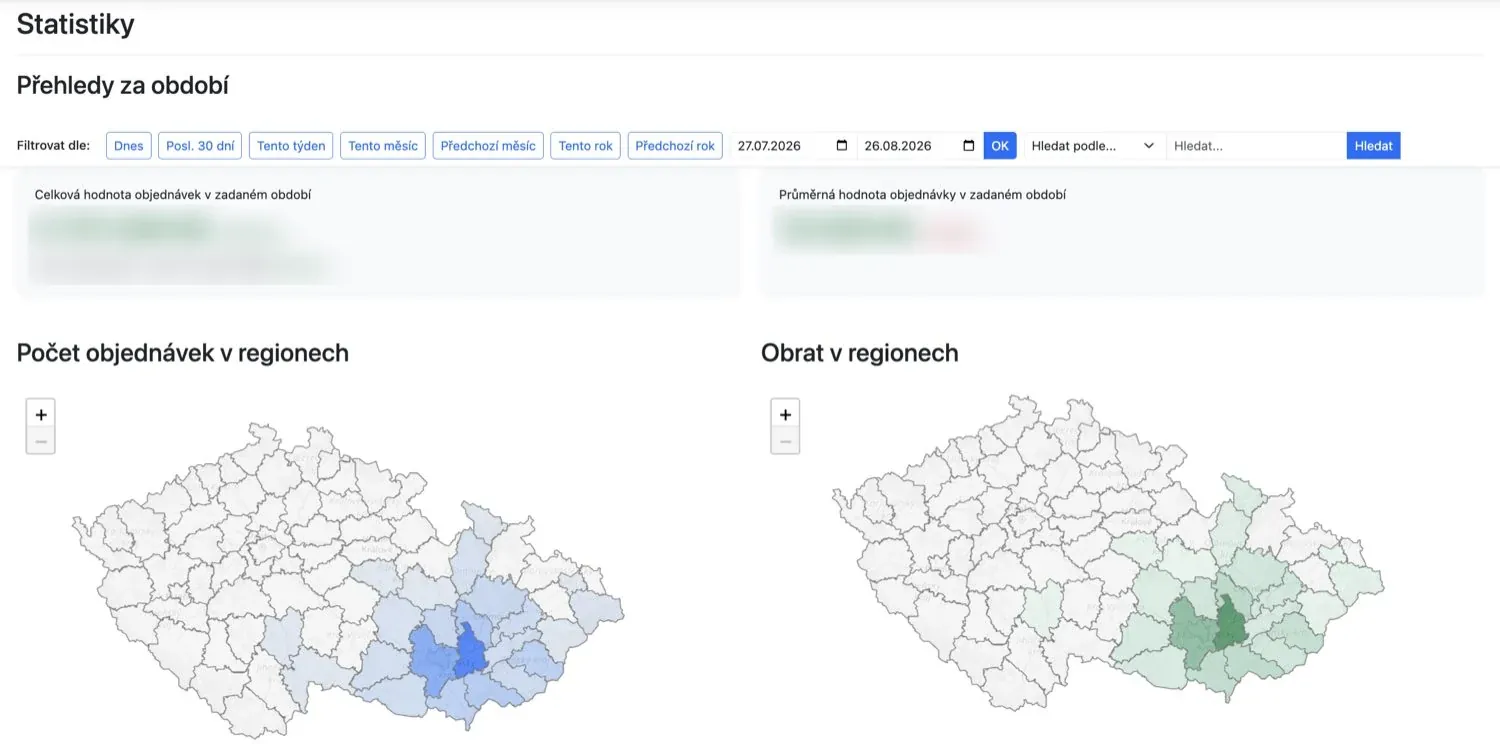
Task: Click the Přehledy za období heading
Action: (123, 85)
